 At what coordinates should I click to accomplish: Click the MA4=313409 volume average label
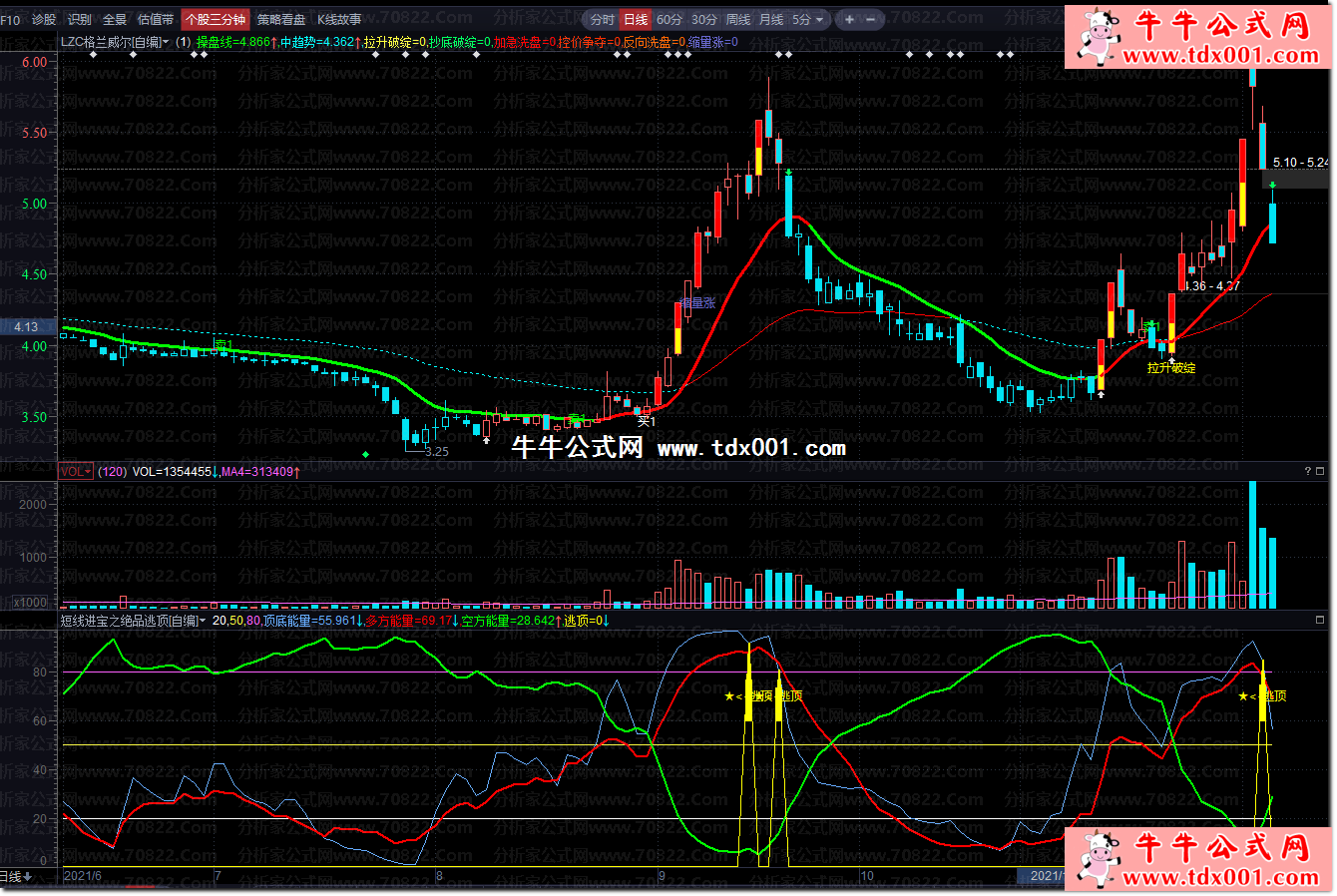point(260,471)
